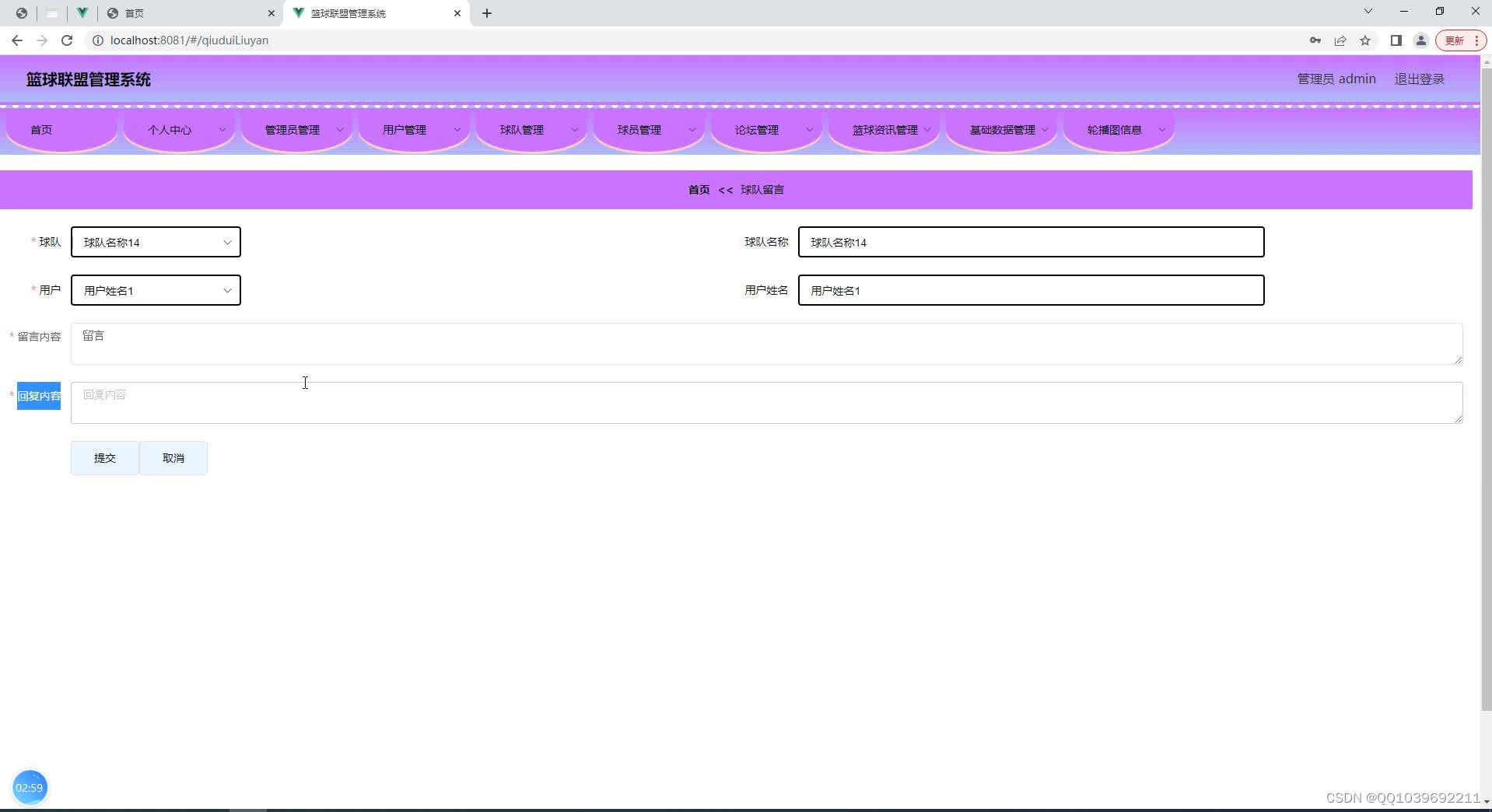Submit the form with 提交
1492x812 pixels.
coord(105,458)
